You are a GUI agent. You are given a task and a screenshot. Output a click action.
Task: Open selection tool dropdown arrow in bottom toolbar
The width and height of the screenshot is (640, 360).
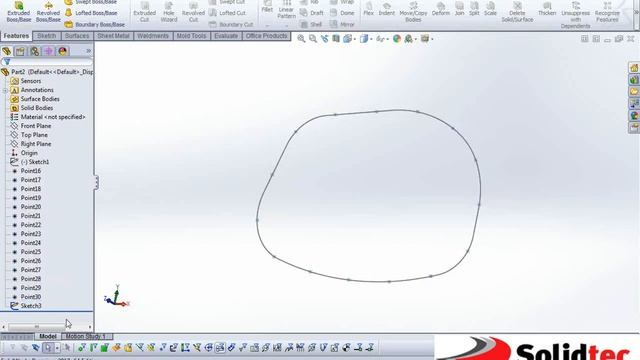pos(57,348)
